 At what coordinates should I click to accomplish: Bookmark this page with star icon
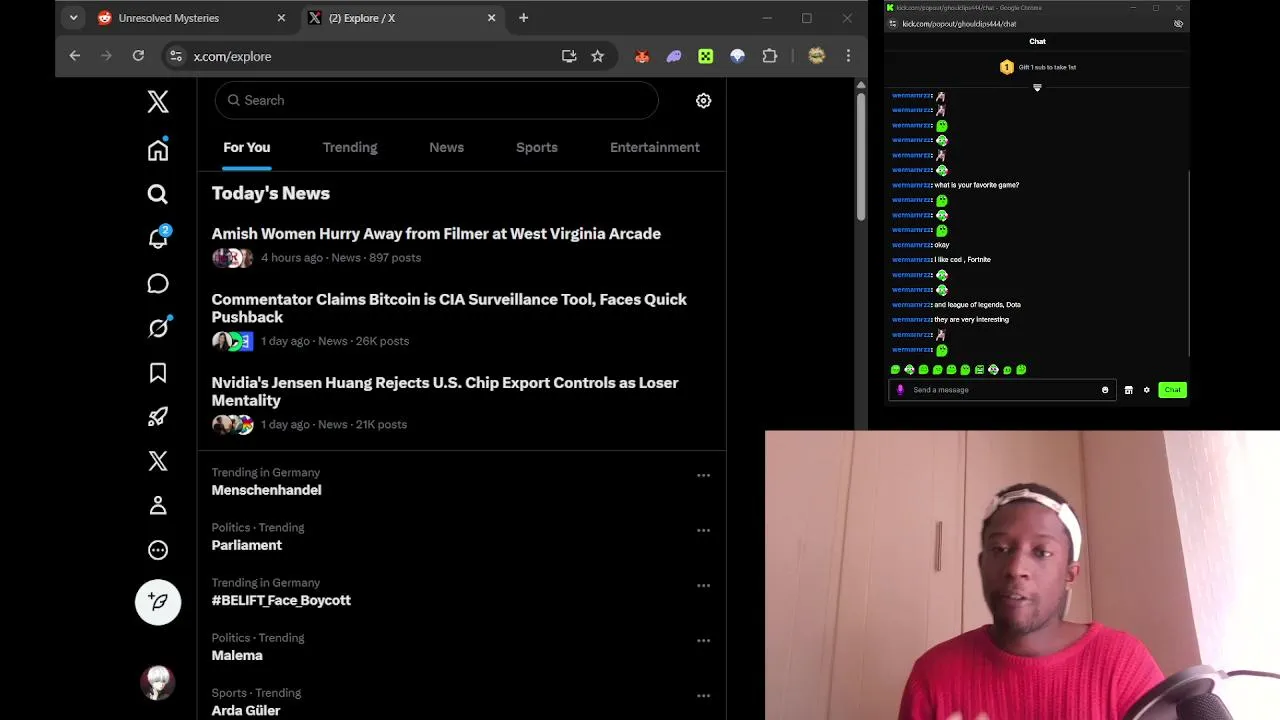[598, 56]
